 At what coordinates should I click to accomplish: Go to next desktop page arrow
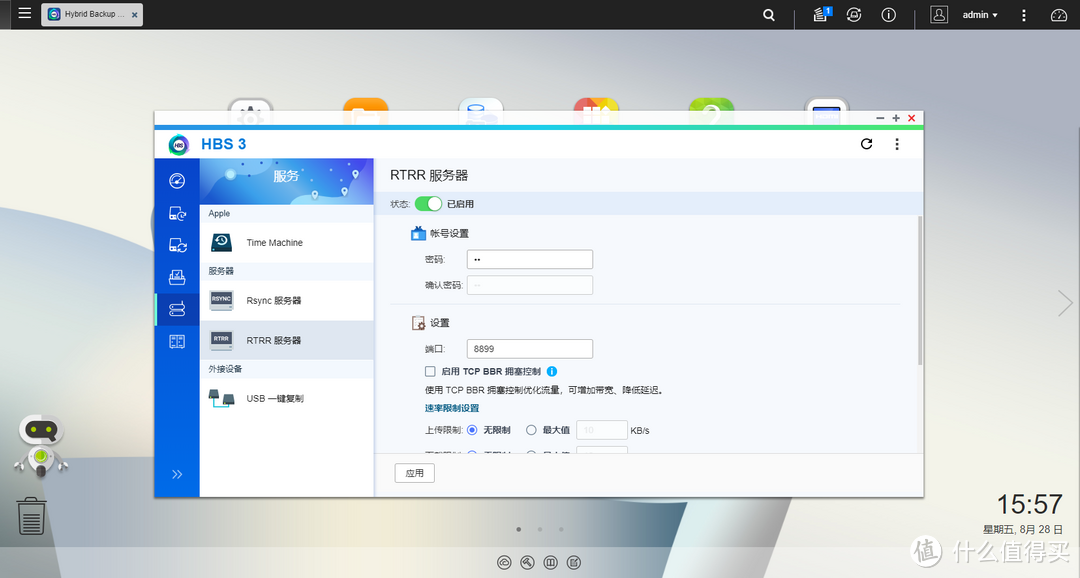[x=1065, y=303]
